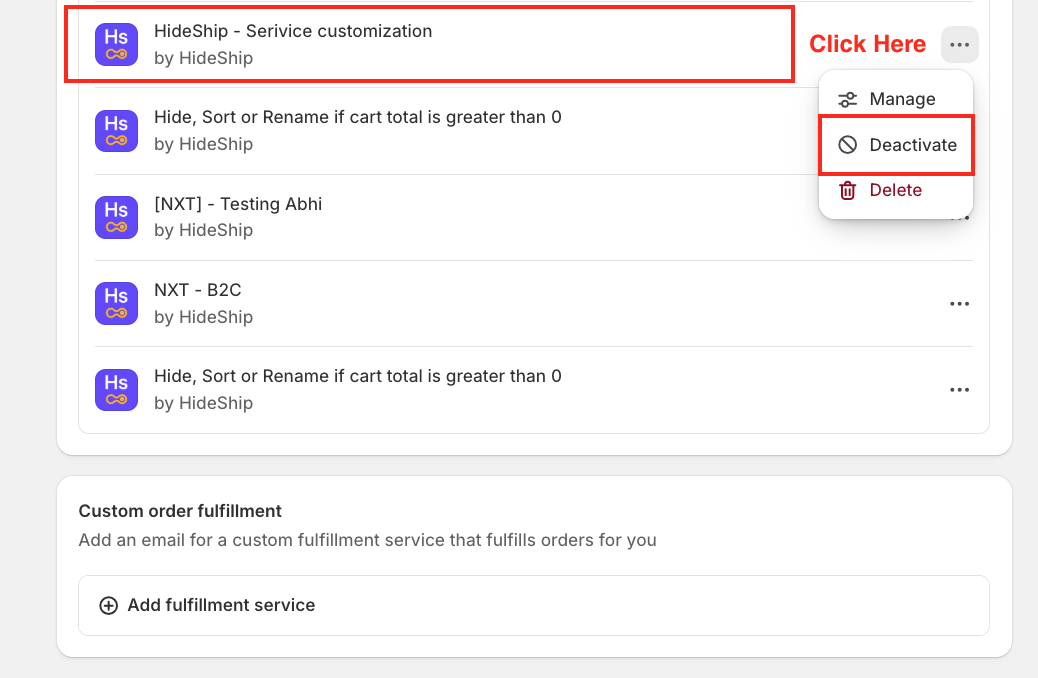The height and width of the screenshot is (678, 1038).
Task: Click the NXT - B2C HideShip icon
Action: point(116,303)
